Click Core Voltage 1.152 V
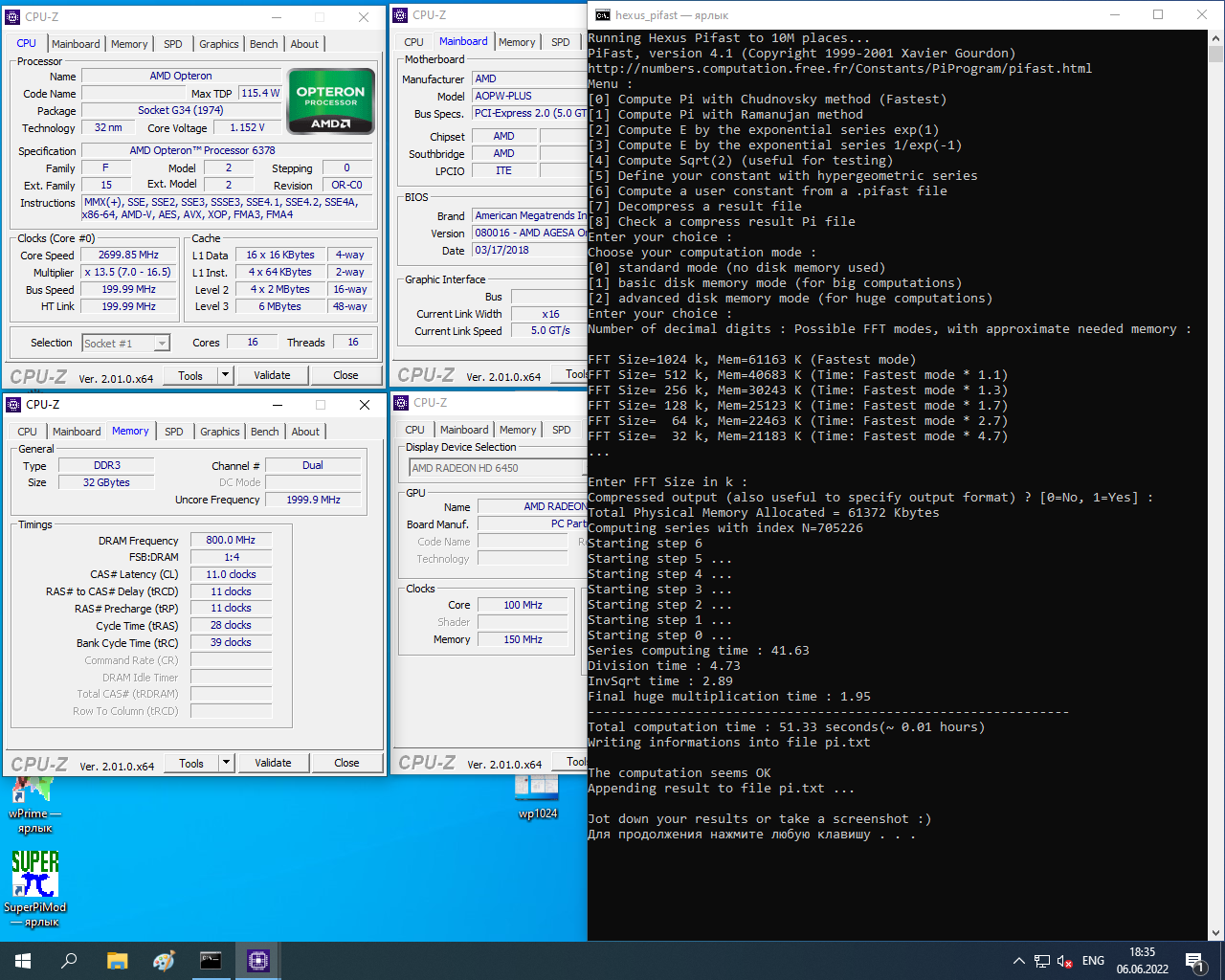 pyautogui.click(x=247, y=127)
